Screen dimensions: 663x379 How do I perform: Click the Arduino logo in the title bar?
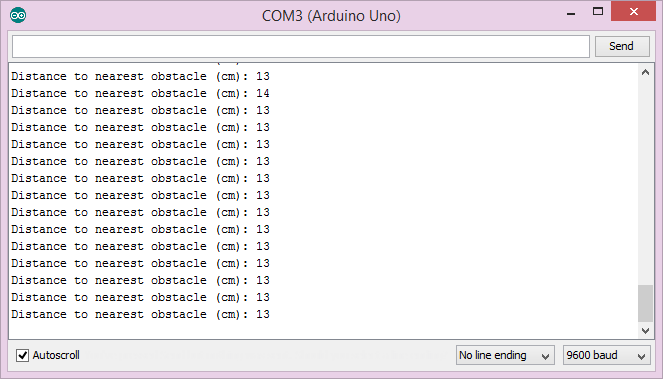point(18,16)
